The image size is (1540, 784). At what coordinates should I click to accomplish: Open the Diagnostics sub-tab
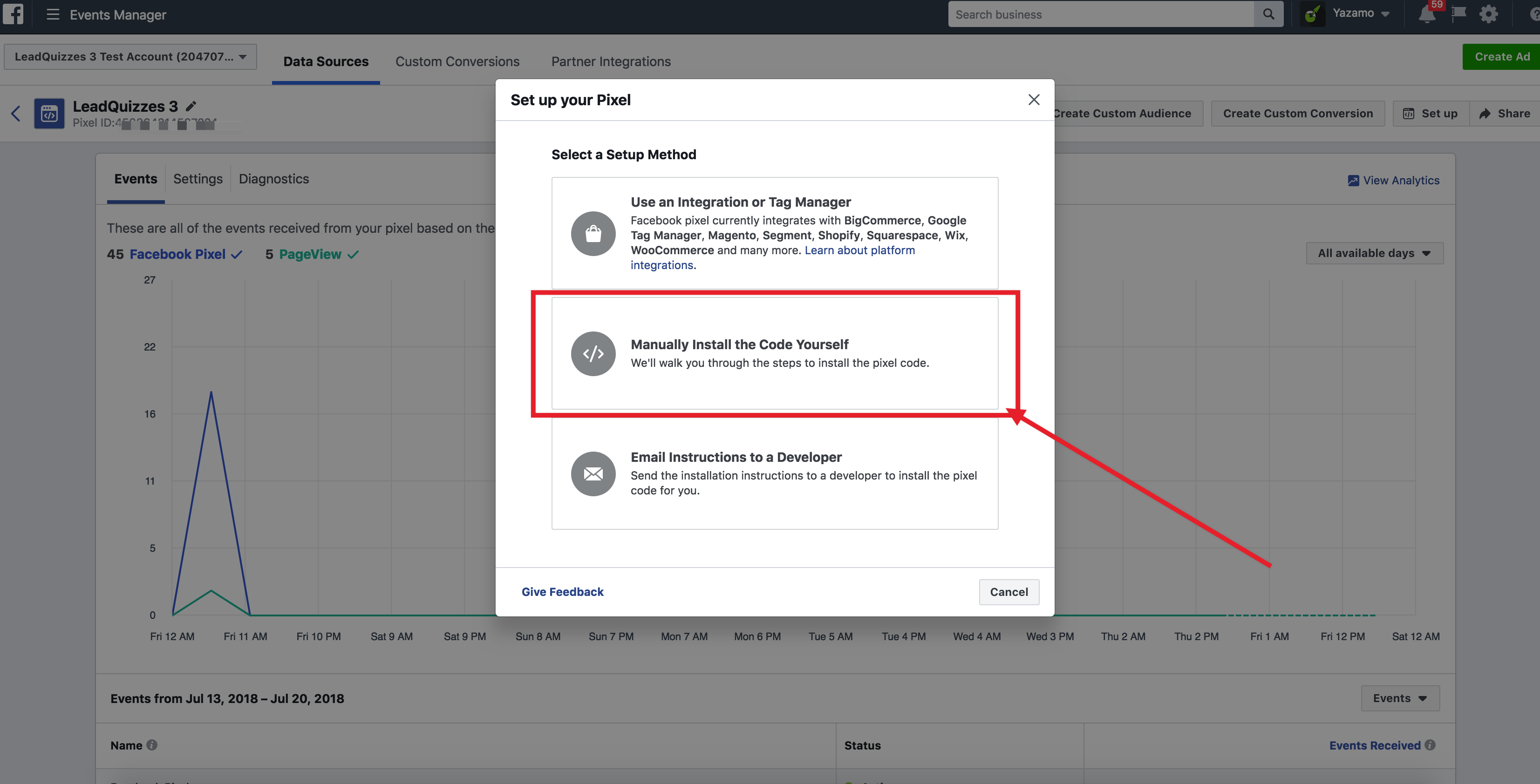click(x=274, y=179)
